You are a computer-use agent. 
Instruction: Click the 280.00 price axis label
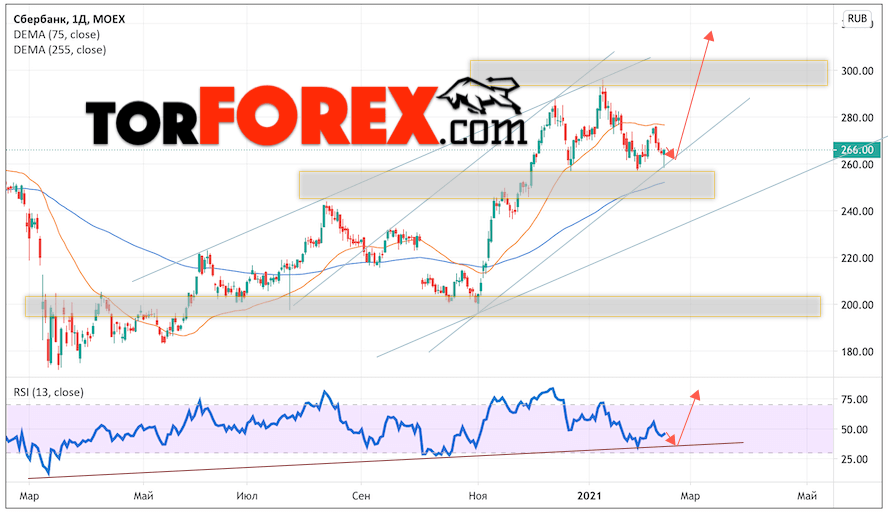tap(857, 118)
